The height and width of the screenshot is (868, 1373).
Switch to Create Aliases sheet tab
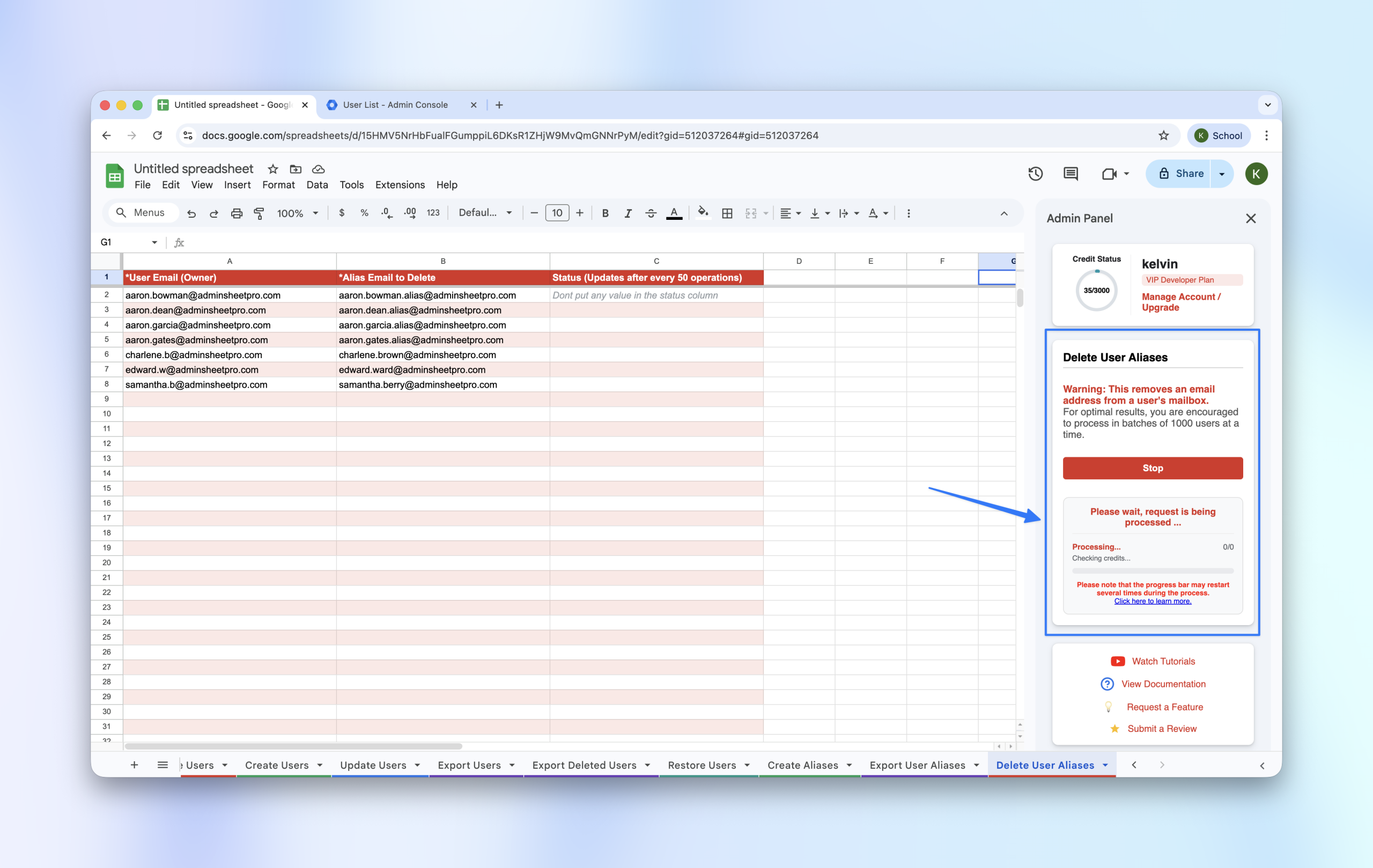(x=802, y=766)
